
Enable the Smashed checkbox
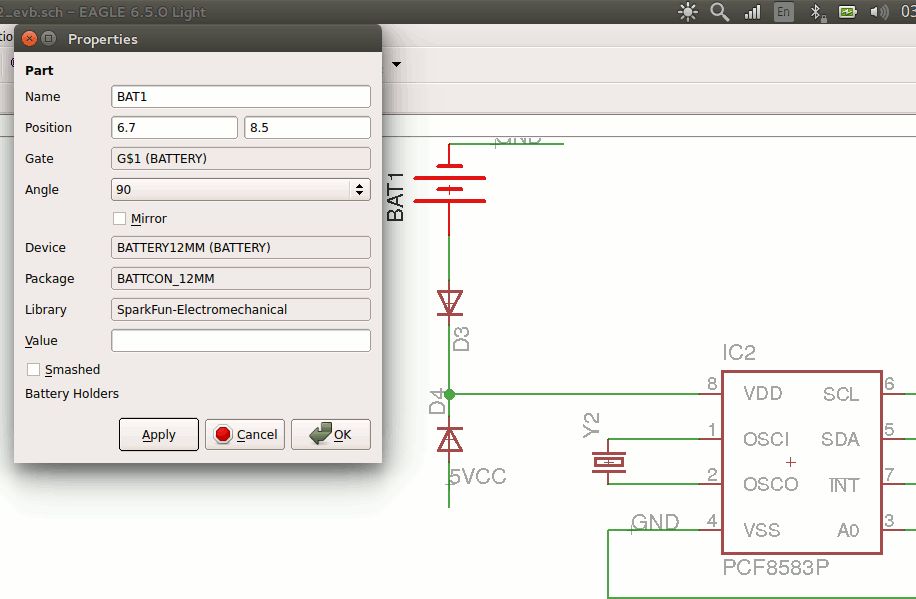pyautogui.click(x=34, y=369)
